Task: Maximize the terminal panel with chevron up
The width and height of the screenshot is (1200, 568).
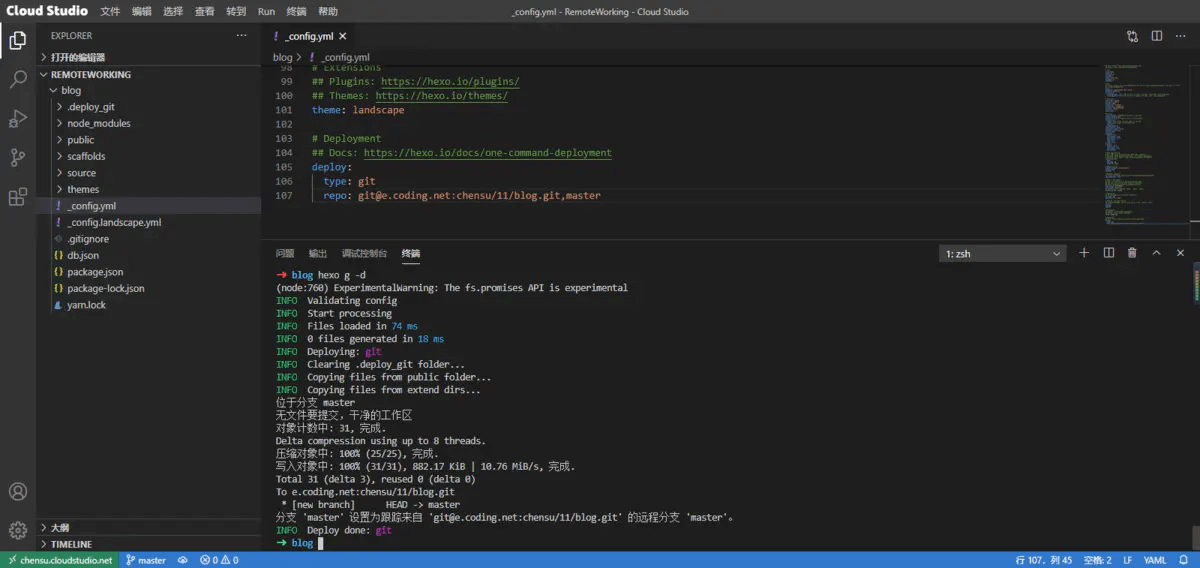Action: [x=1157, y=253]
